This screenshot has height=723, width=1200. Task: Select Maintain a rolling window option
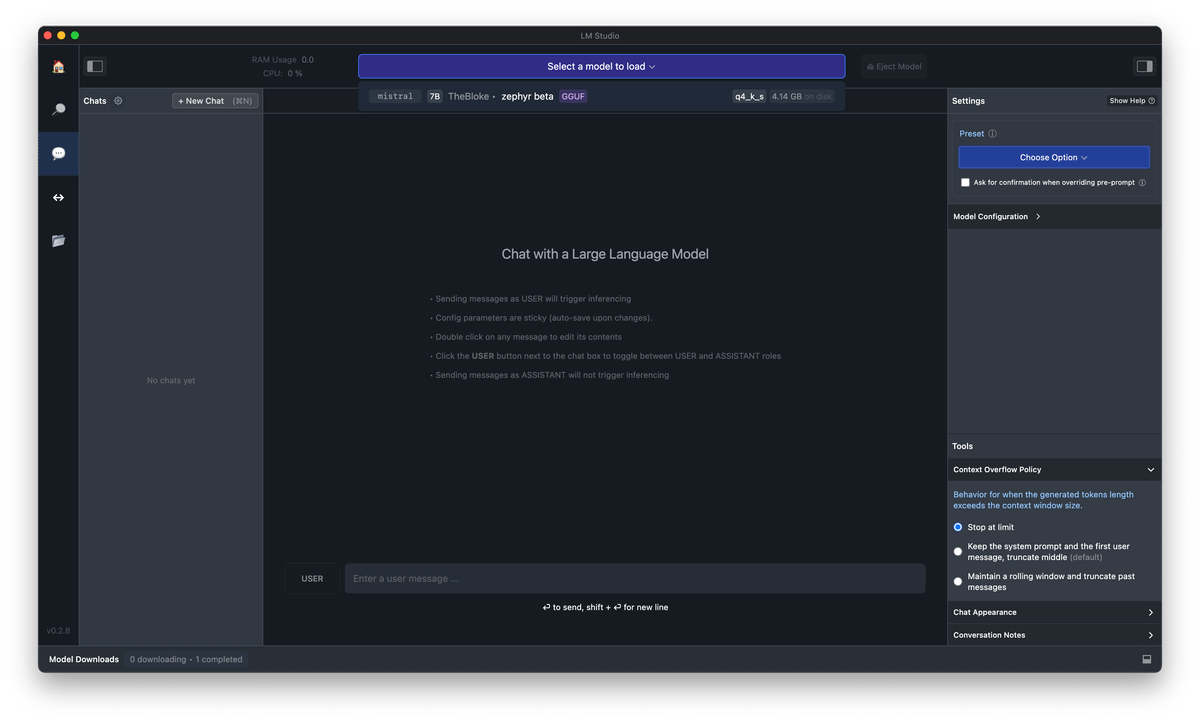958,581
